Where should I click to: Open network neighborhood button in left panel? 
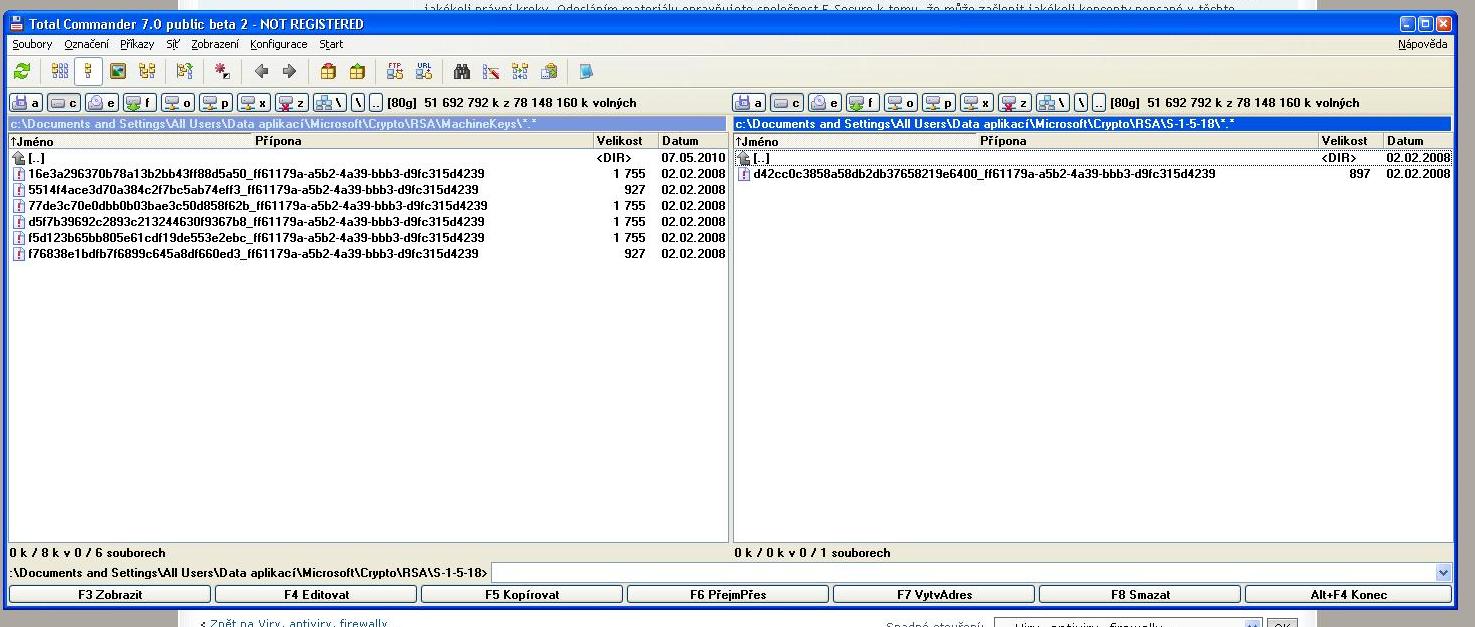[330, 102]
